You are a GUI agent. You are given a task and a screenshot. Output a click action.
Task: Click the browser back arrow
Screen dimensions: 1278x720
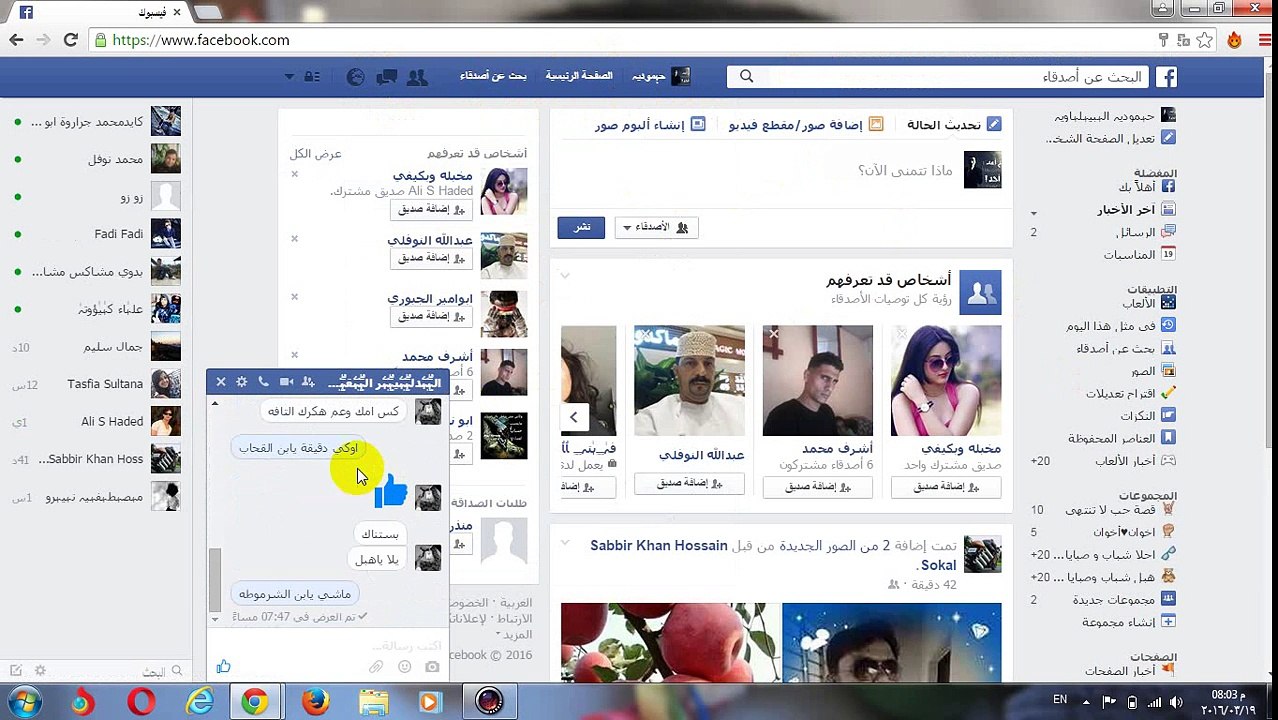(16, 40)
